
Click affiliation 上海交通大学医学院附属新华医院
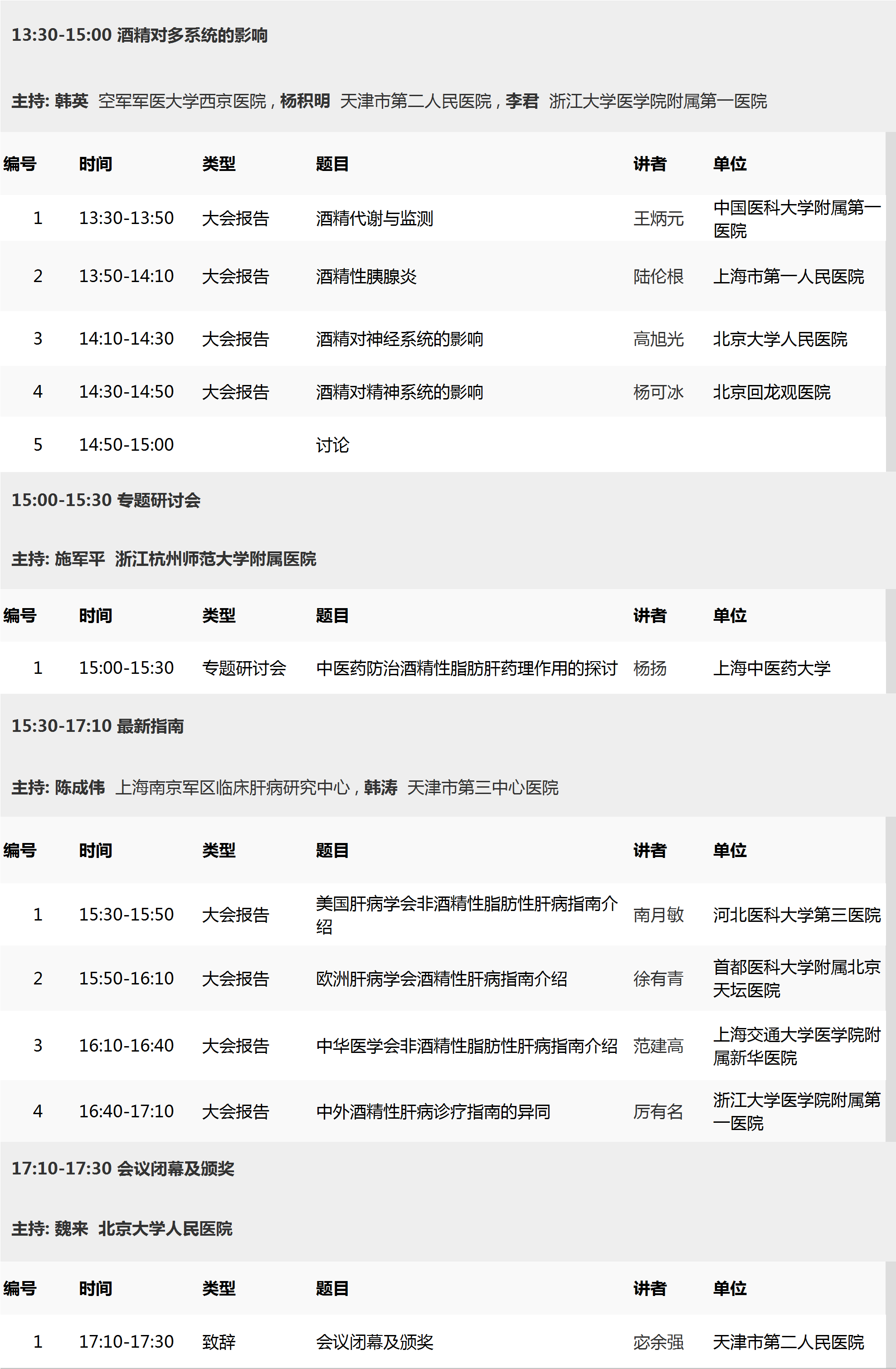click(x=797, y=1046)
